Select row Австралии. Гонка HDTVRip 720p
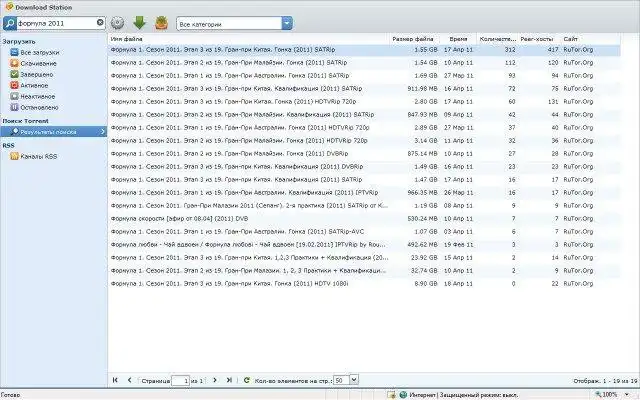The height and width of the screenshot is (400, 640). pos(364,128)
